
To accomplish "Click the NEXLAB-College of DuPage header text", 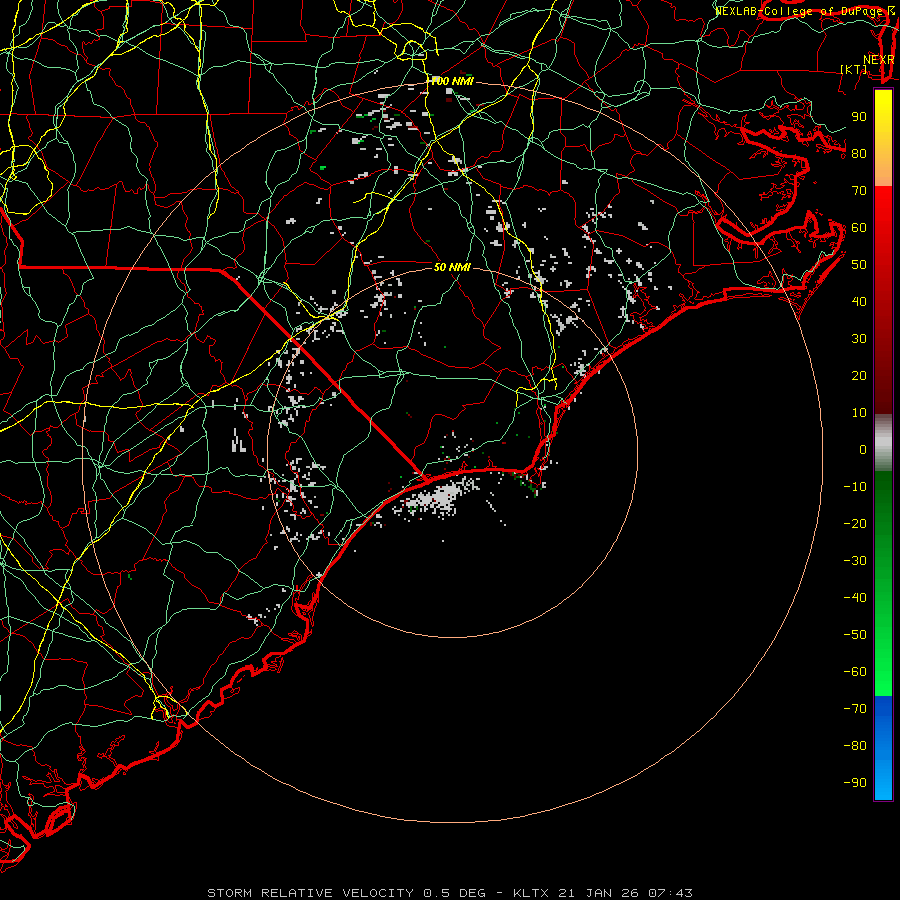I will click(805, 11).
